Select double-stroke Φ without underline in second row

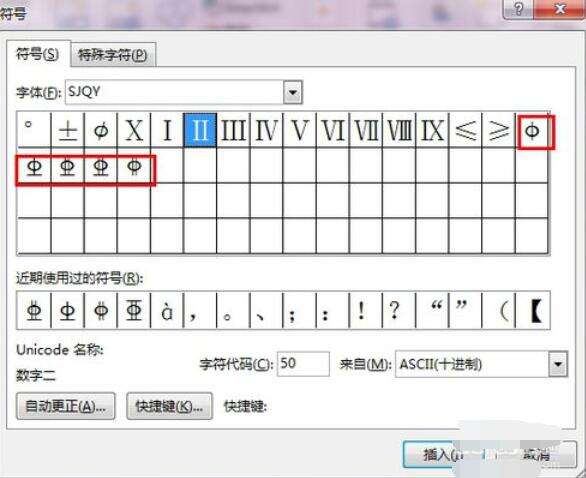click(x=134, y=167)
